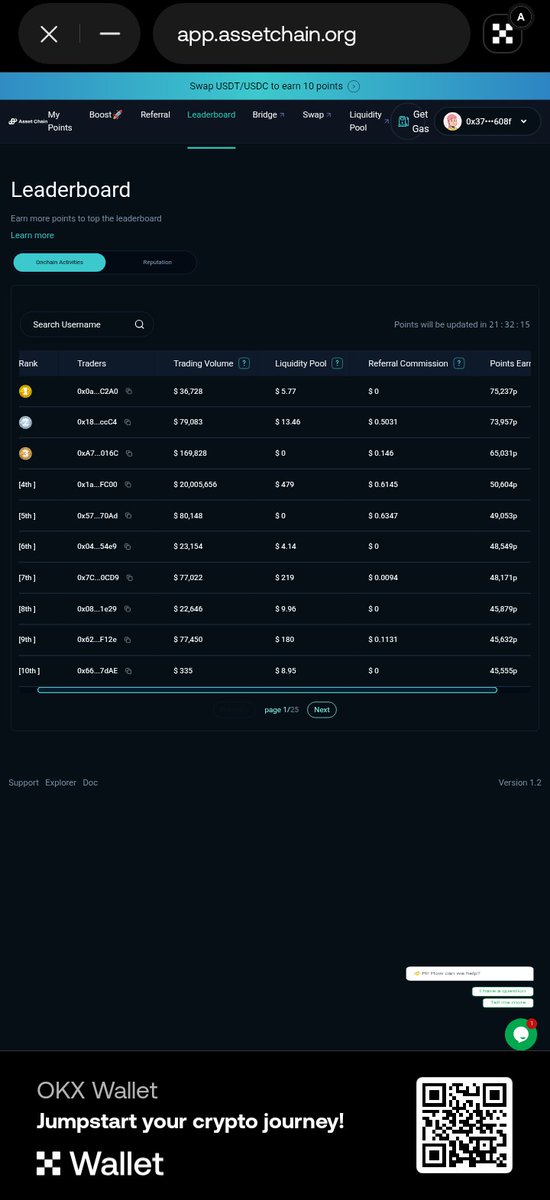The image size is (550, 1200).
Task: Click the Learn more link
Action: (x=32, y=235)
